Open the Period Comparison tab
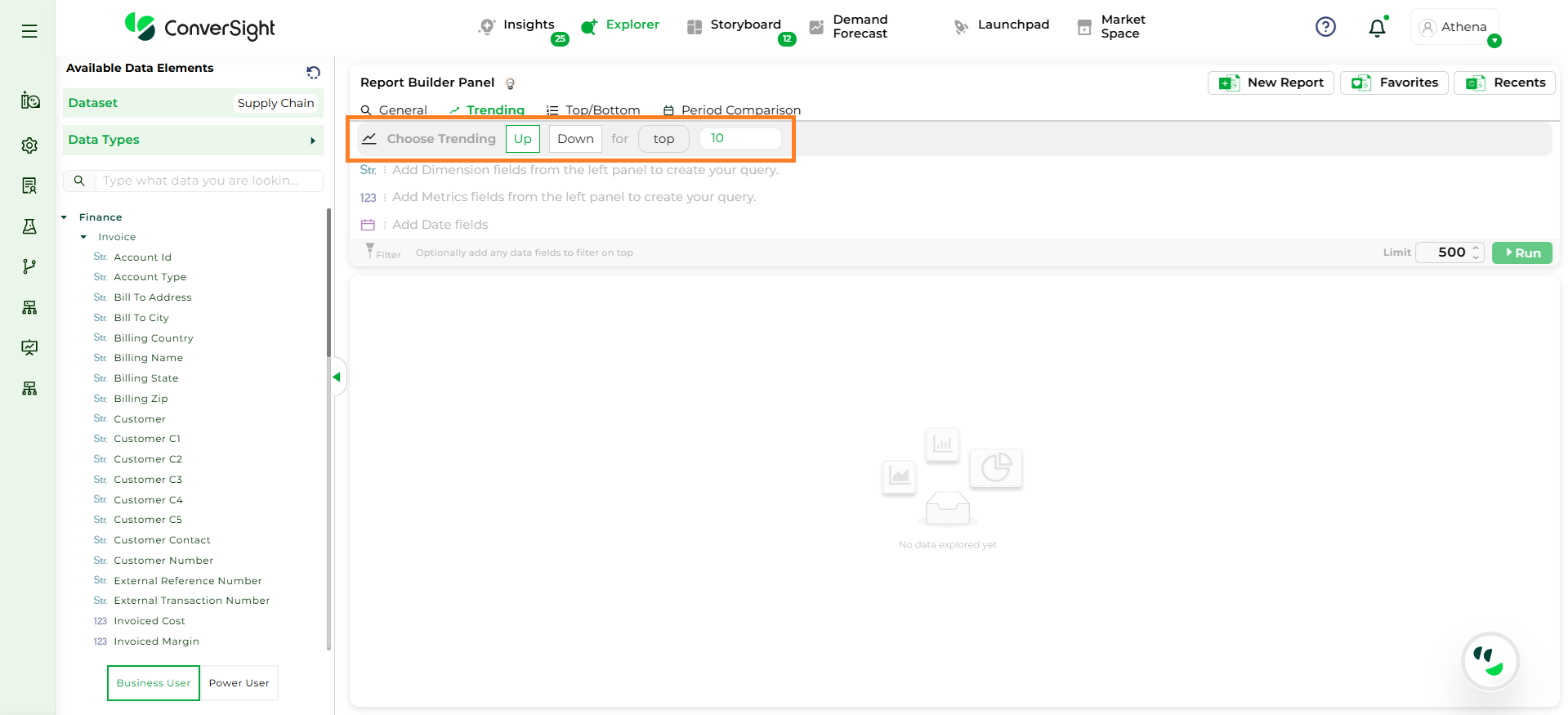Viewport: 1568px width, 715px height. point(732,110)
